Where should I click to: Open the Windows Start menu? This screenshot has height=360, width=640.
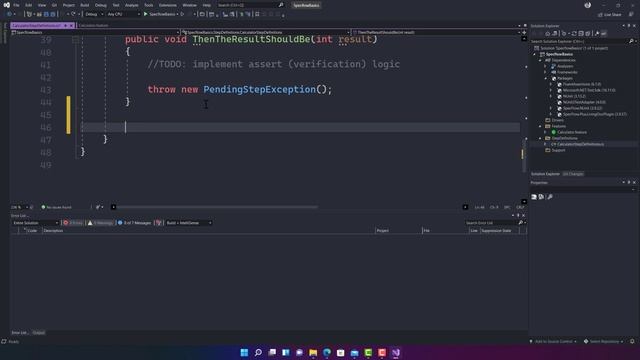(x=244, y=353)
